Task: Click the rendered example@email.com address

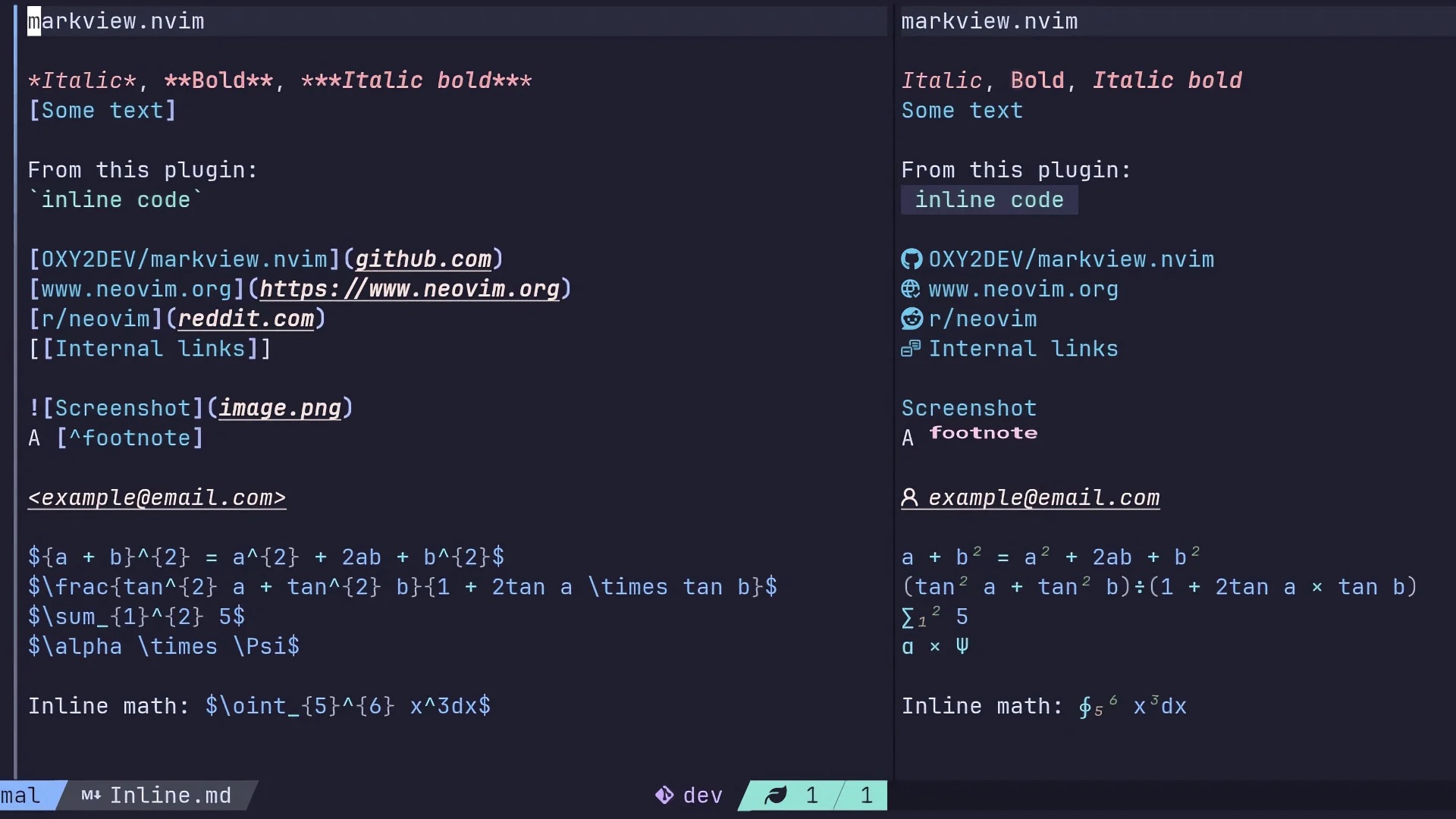Action: coord(1043,497)
